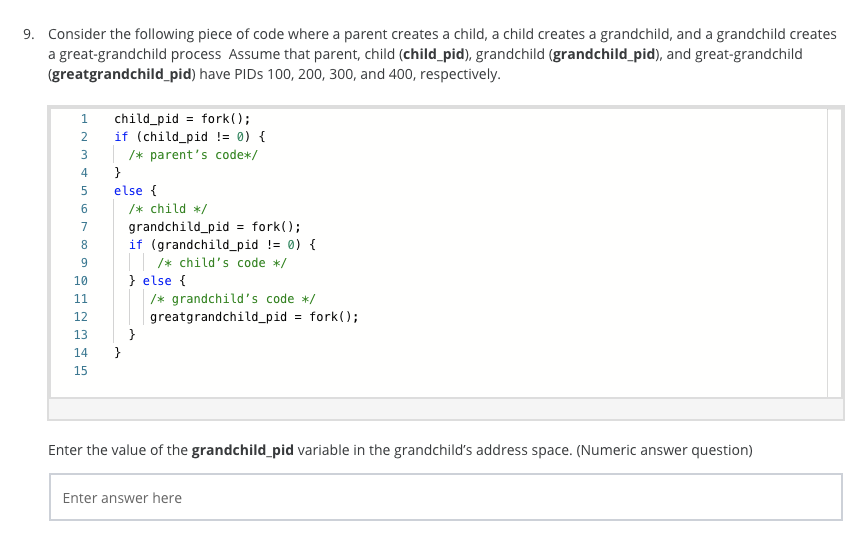Click line number 12 in the gutter
867x546 pixels.
pyautogui.click(x=82, y=317)
